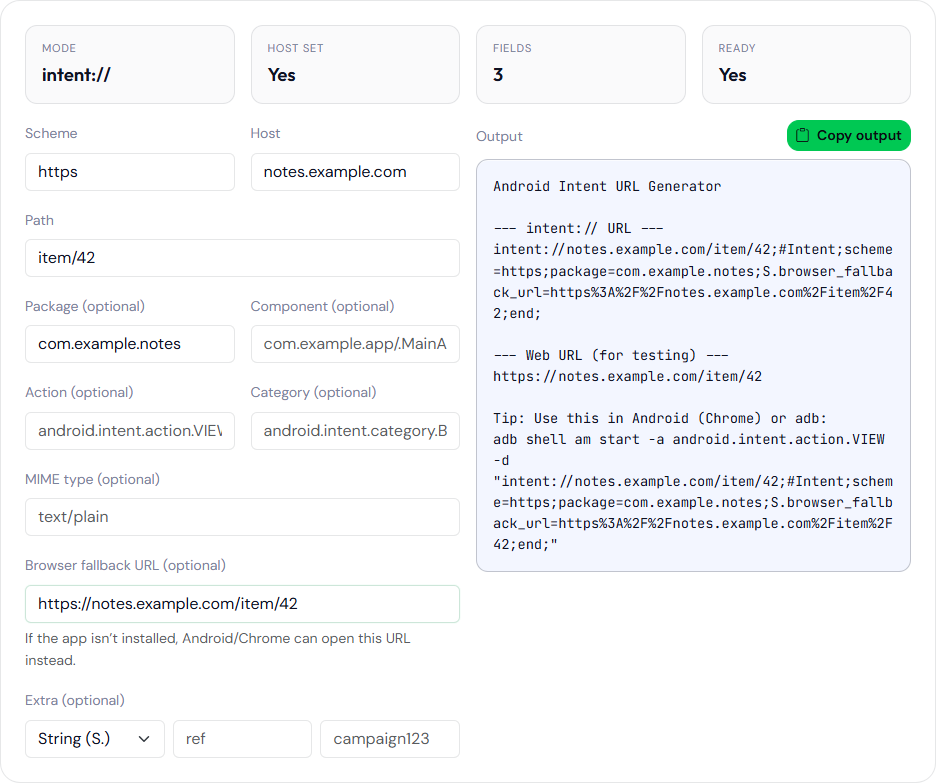The height and width of the screenshot is (783, 936).
Task: Click the 'Path' label
Action: [39, 220]
